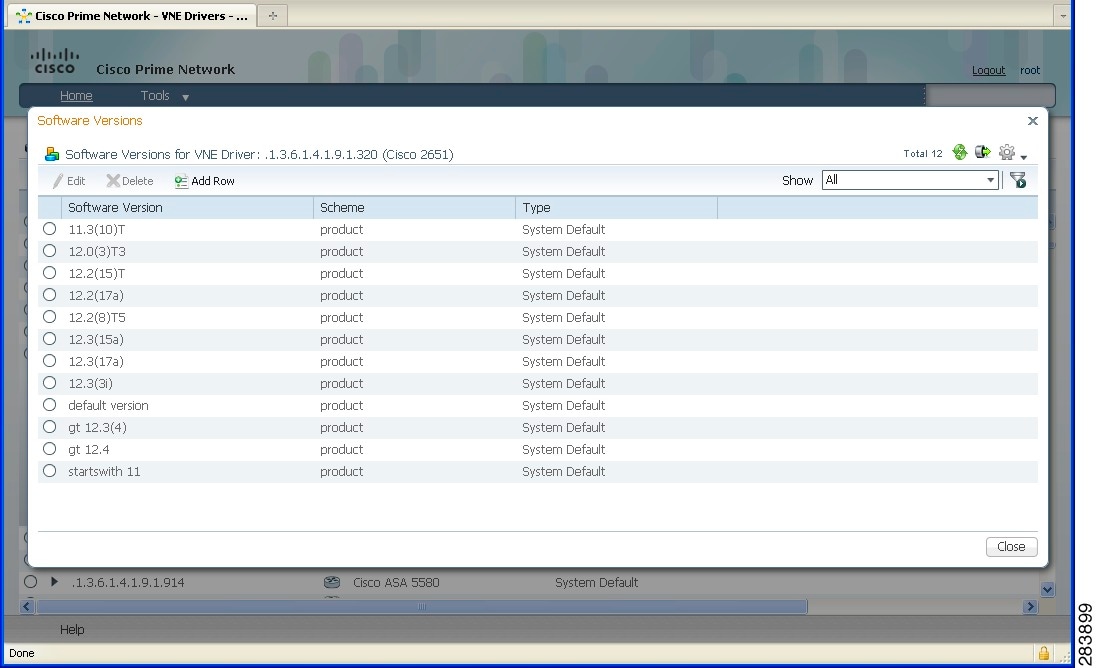Click the Delete toolbar button
The image size is (1097, 668).
(x=130, y=181)
